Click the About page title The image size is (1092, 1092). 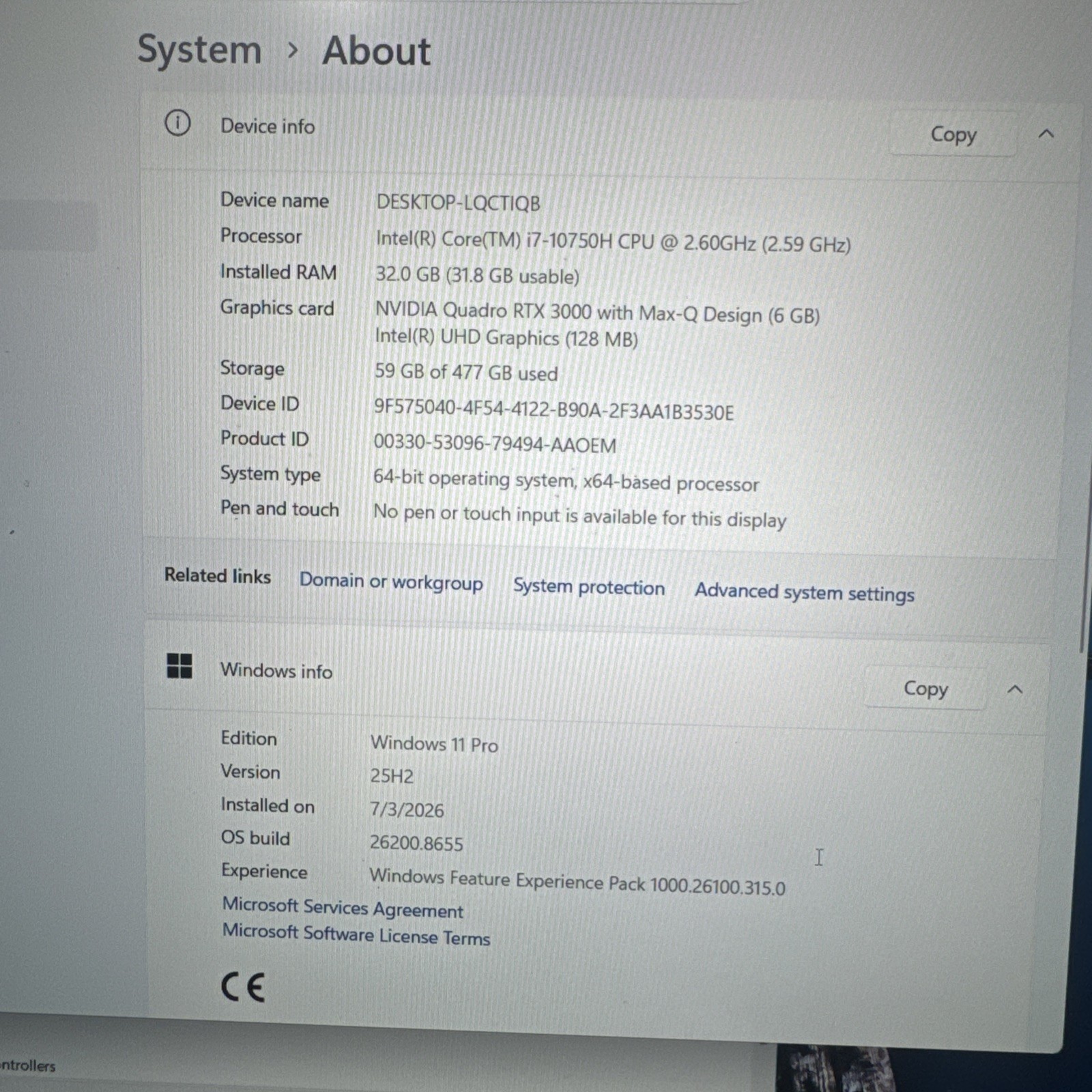376,51
